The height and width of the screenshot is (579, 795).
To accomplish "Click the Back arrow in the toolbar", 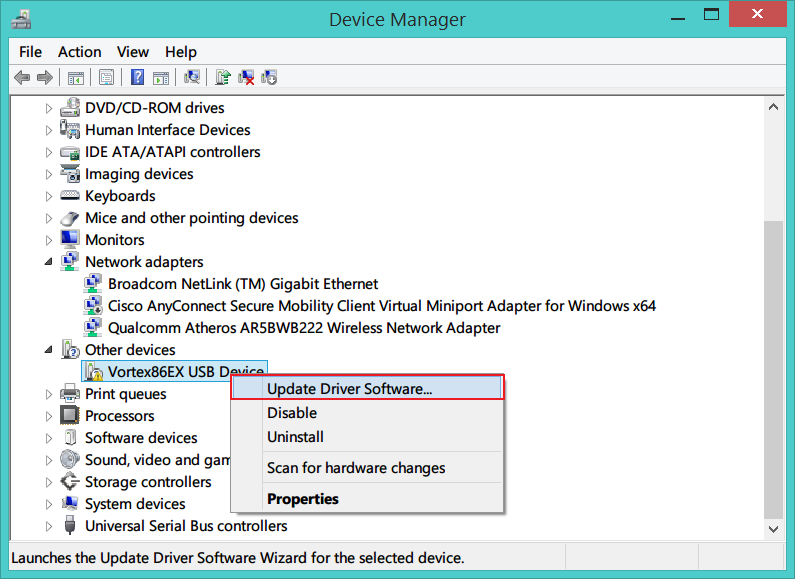I will coord(22,77).
